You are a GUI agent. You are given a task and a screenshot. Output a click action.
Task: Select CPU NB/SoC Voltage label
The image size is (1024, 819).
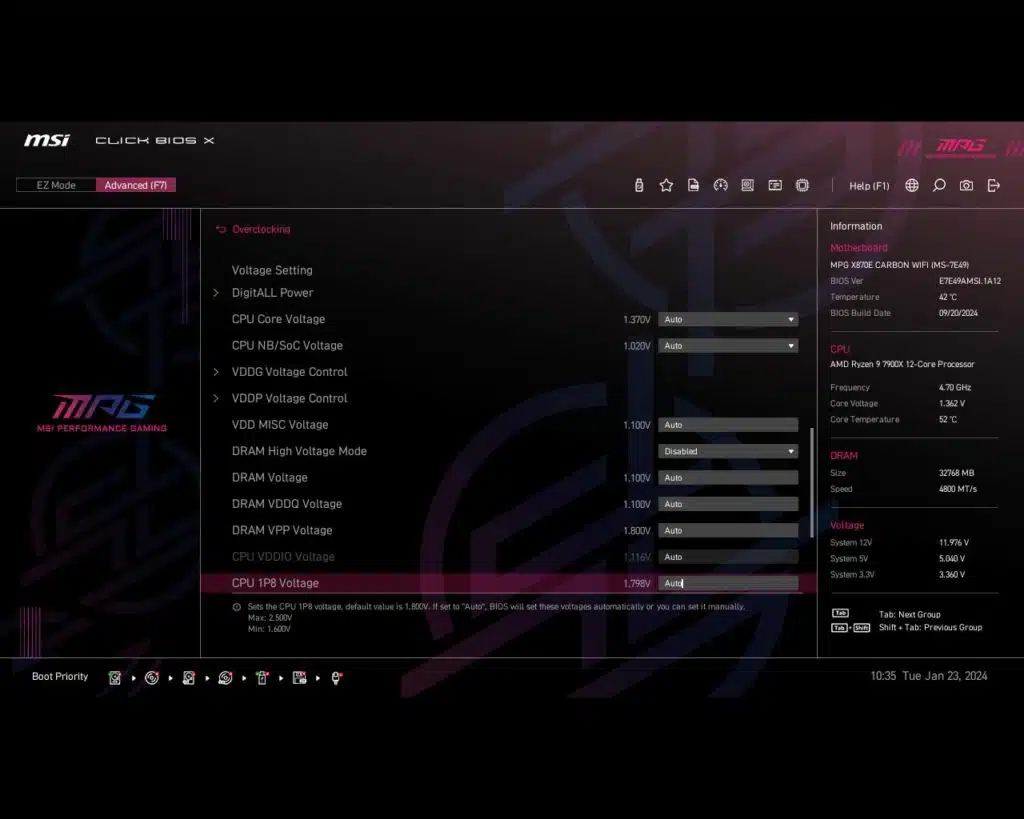tap(287, 345)
